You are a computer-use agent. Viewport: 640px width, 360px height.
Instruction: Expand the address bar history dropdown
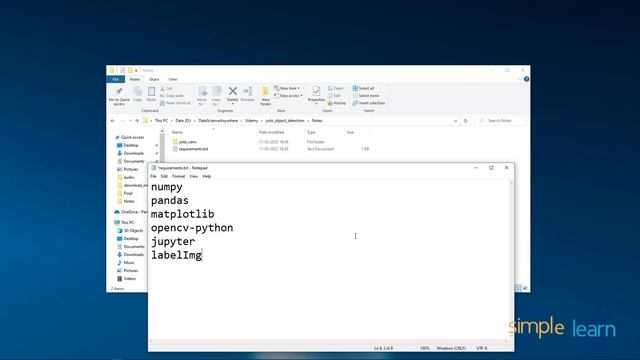tap(455, 121)
